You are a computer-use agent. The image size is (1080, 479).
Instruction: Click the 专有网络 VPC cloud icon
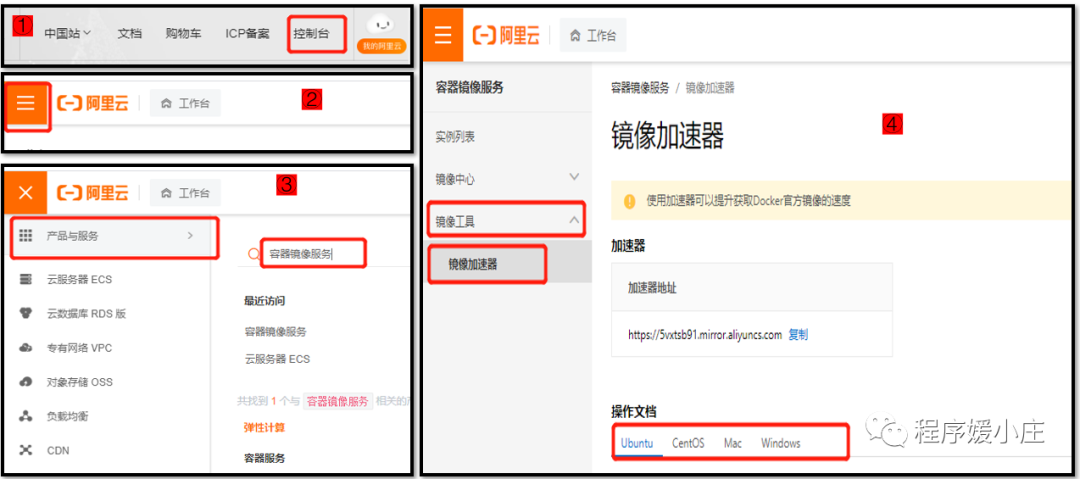coord(26,348)
